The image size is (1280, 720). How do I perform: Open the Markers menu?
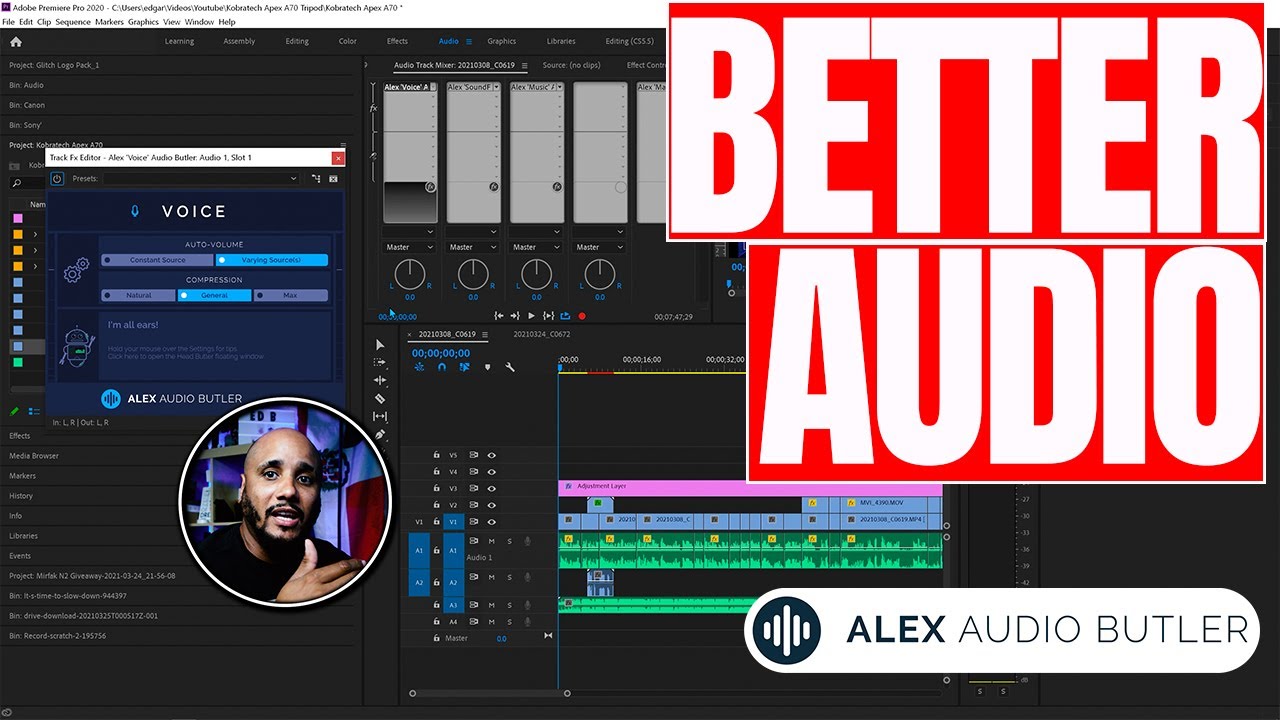coord(109,21)
